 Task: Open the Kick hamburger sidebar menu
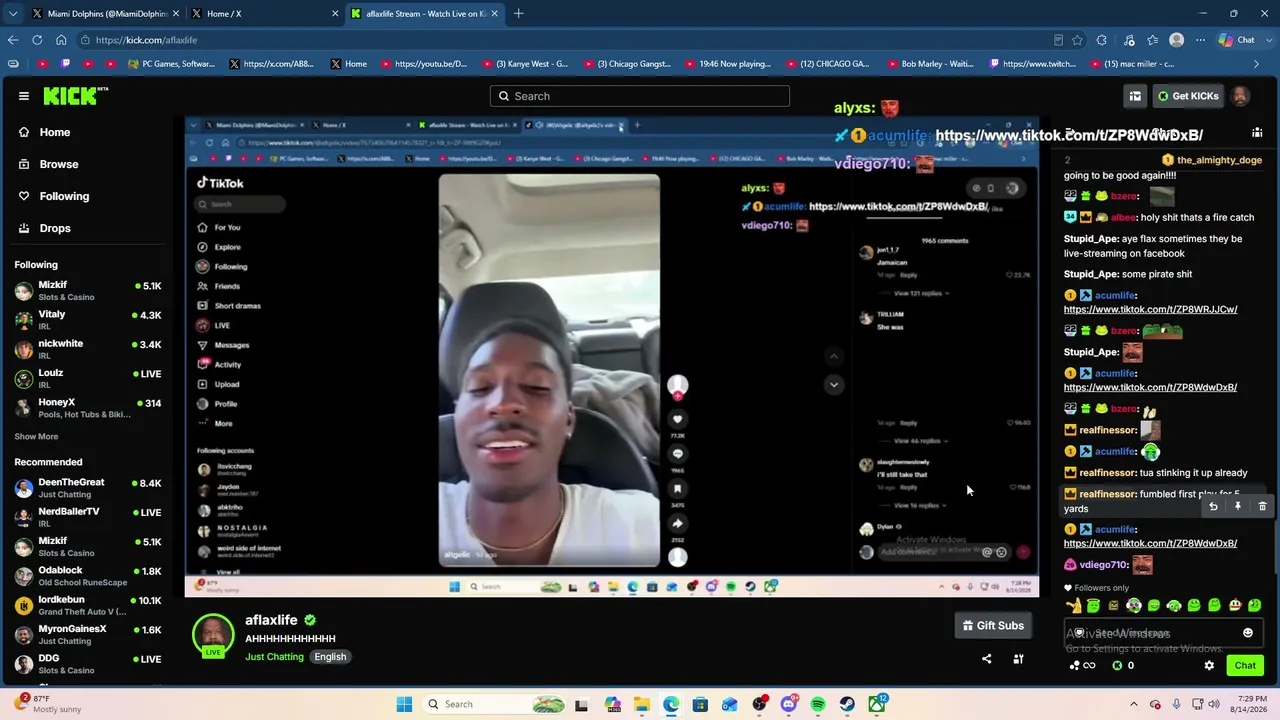pyautogui.click(x=24, y=96)
